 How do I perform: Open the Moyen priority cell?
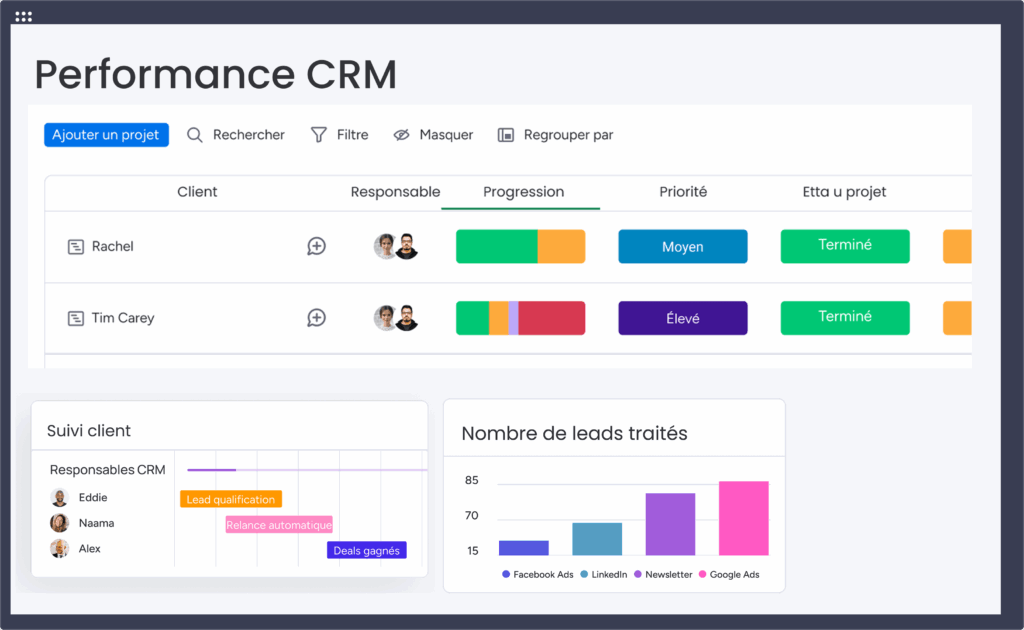682,246
